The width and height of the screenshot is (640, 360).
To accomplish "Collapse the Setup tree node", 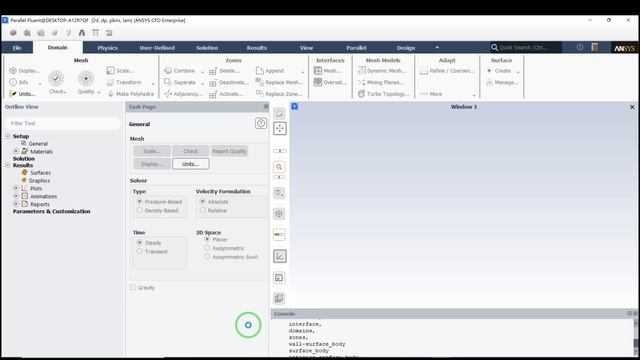I will tap(8, 136).
